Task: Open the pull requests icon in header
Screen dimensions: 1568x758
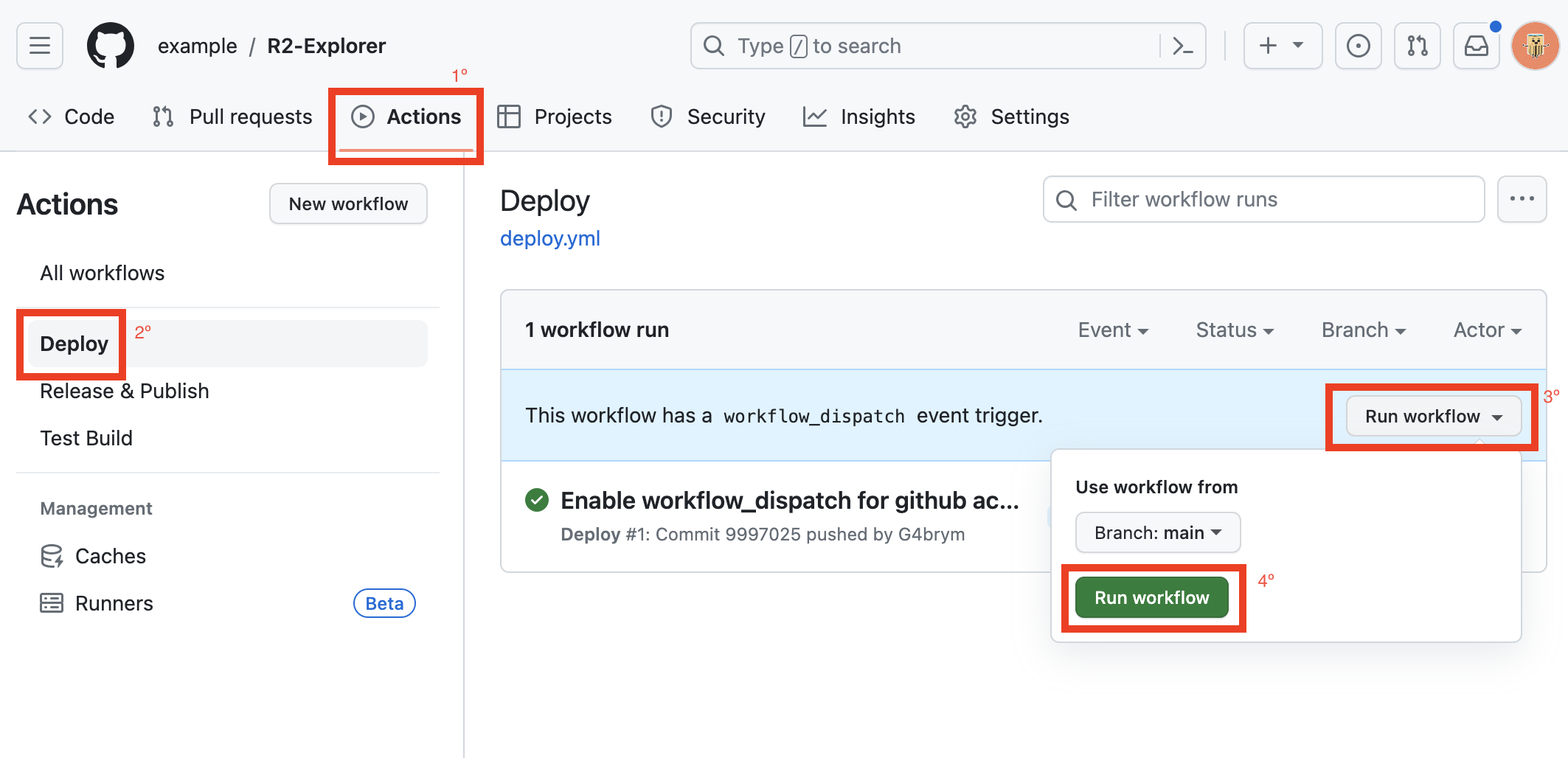Action: (1417, 46)
